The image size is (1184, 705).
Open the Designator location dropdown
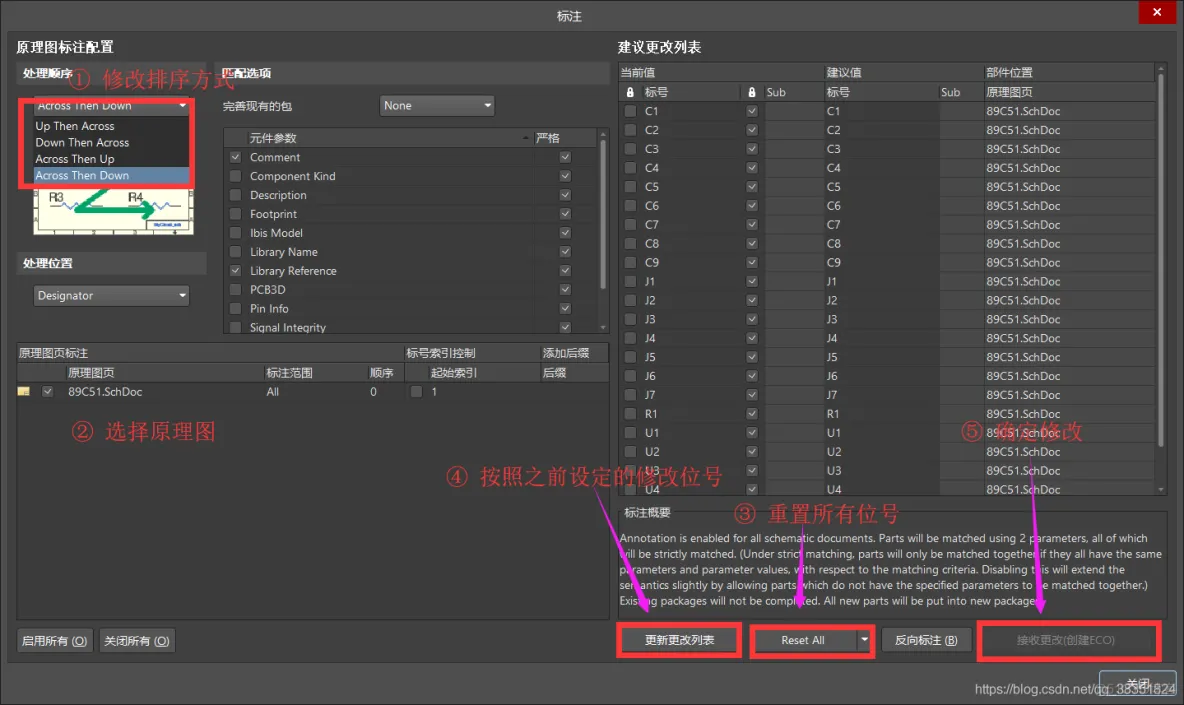point(111,296)
